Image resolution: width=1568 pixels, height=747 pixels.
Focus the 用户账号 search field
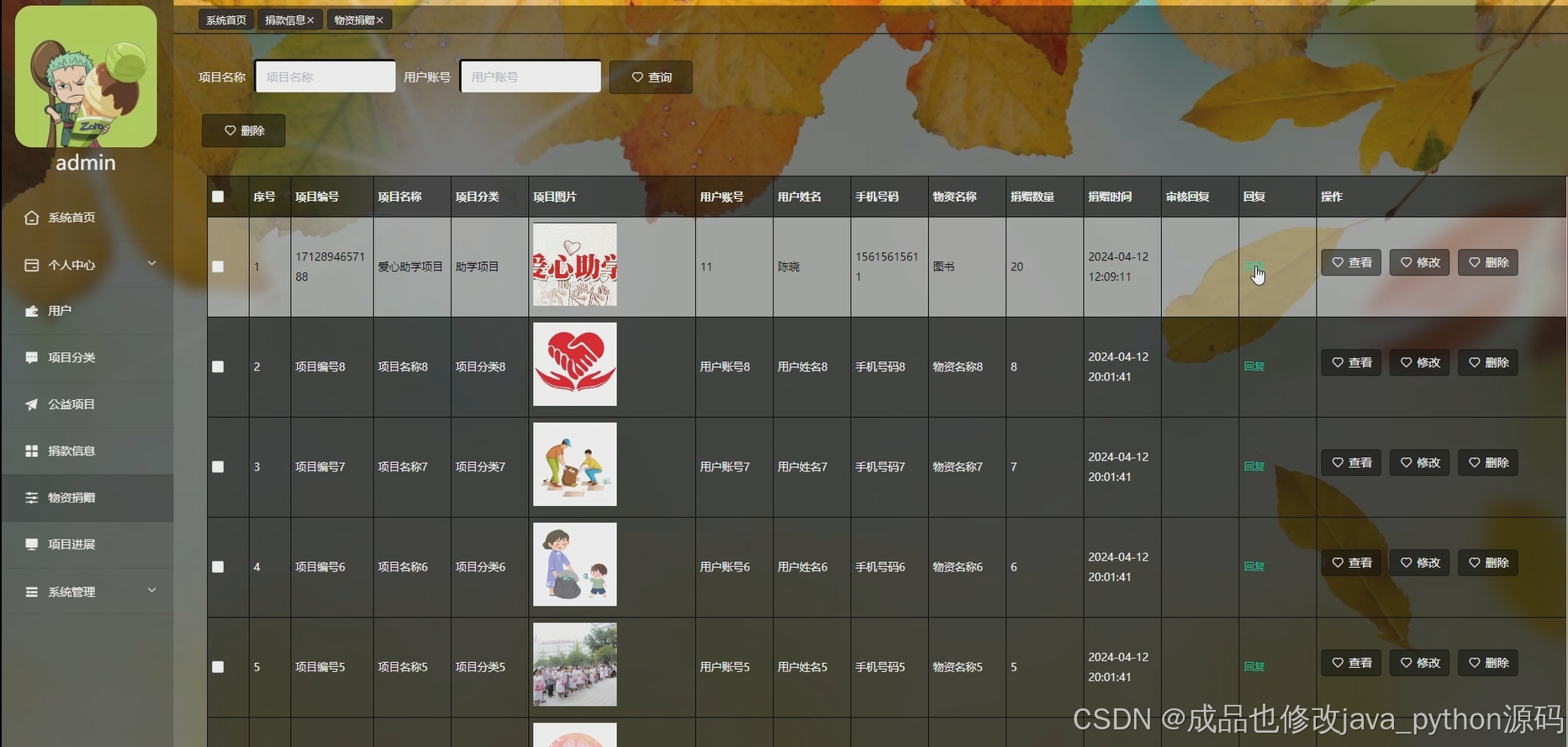[x=531, y=76]
